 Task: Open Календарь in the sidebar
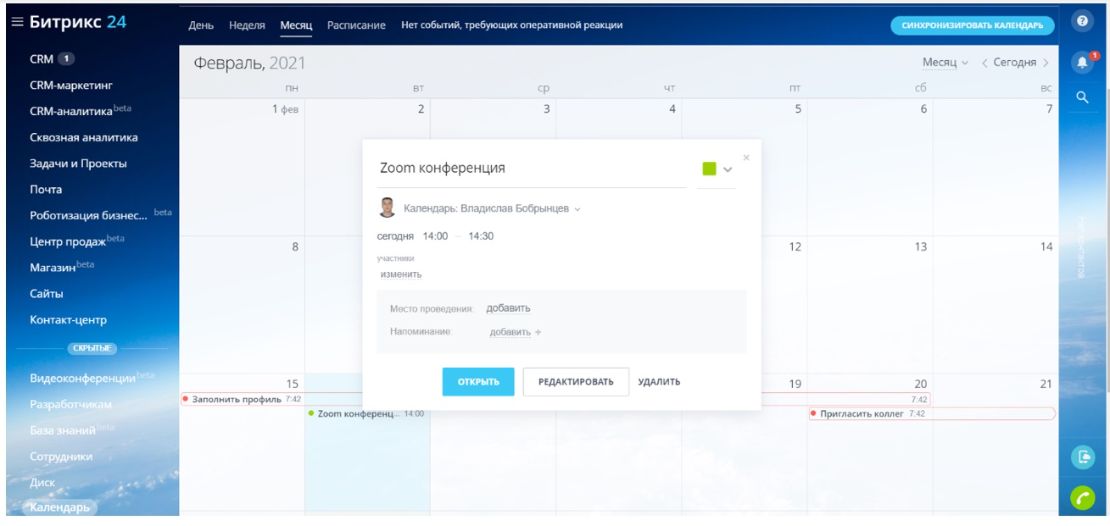[x=59, y=508]
